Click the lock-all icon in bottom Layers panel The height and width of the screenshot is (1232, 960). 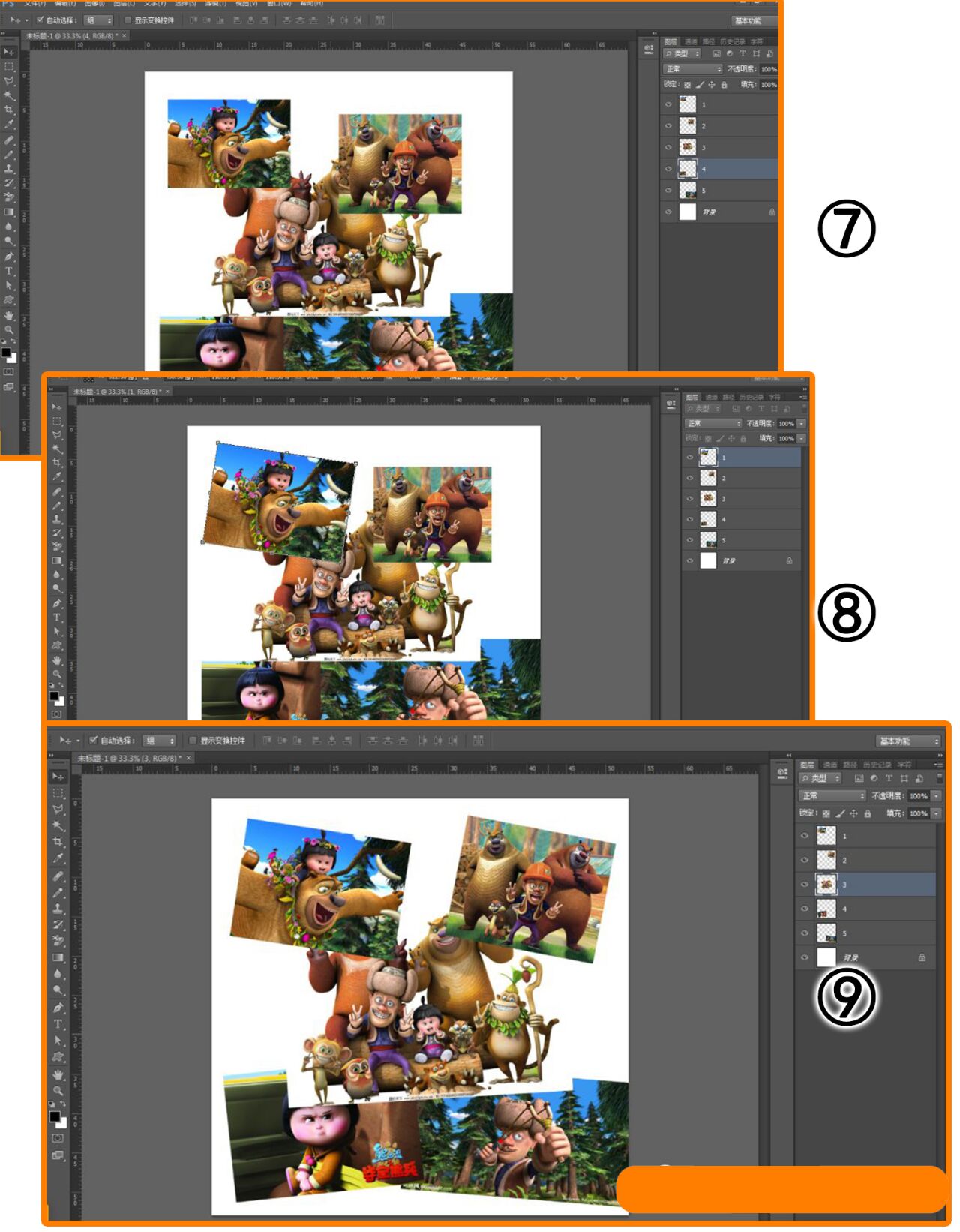pyautogui.click(x=868, y=813)
